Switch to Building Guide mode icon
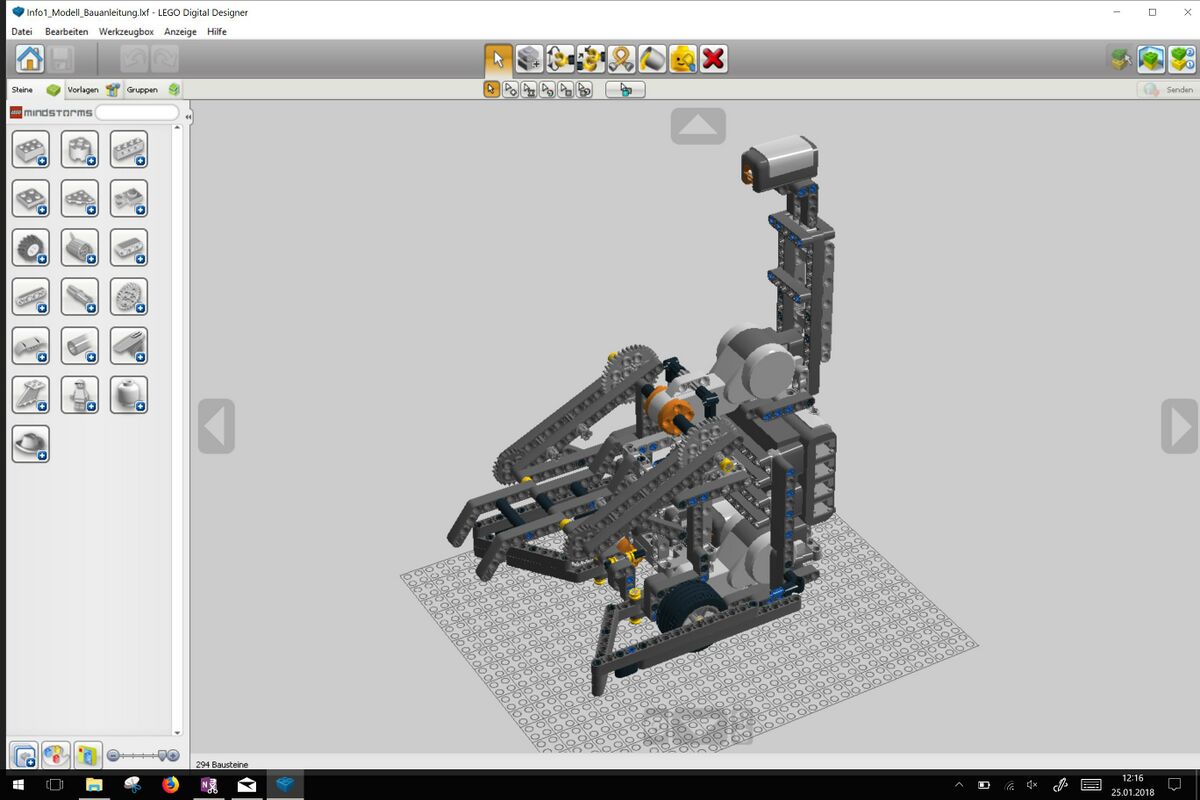 (1181, 59)
